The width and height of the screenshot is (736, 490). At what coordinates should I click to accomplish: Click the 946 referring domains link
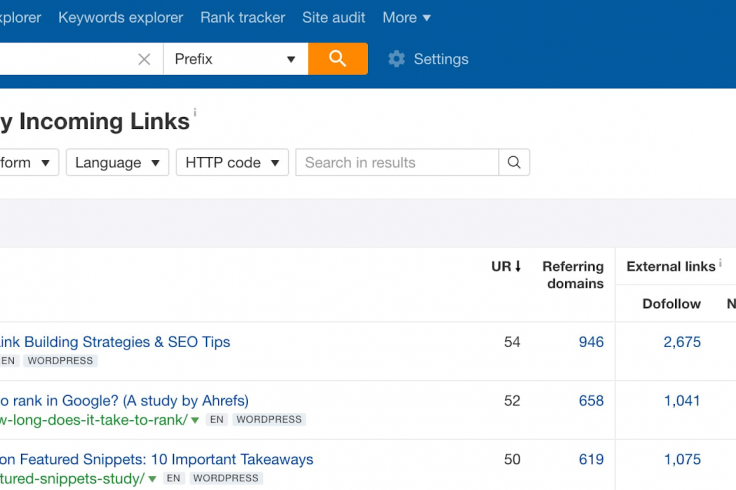pos(591,342)
